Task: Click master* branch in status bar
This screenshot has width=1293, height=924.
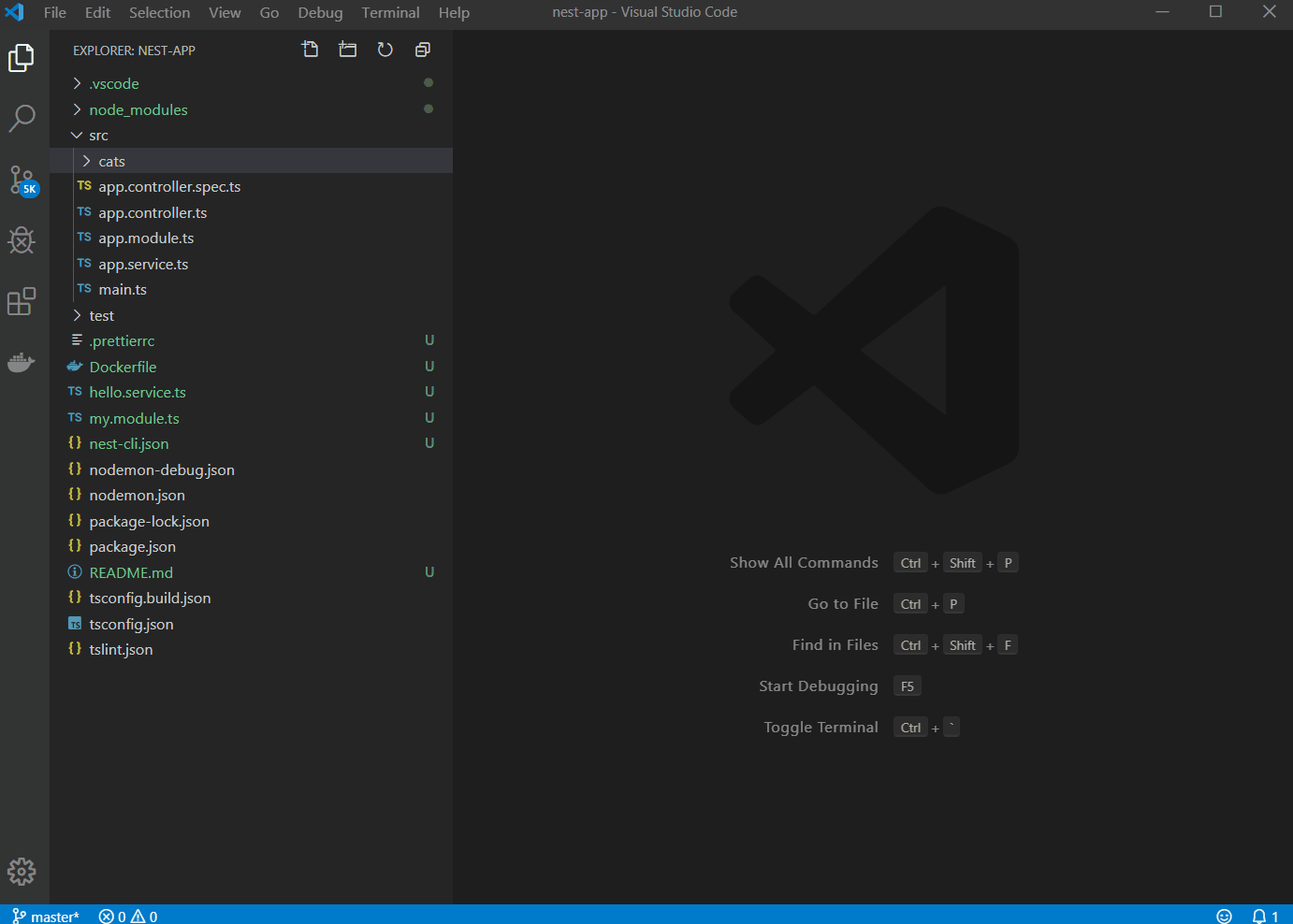Action: coord(45,916)
